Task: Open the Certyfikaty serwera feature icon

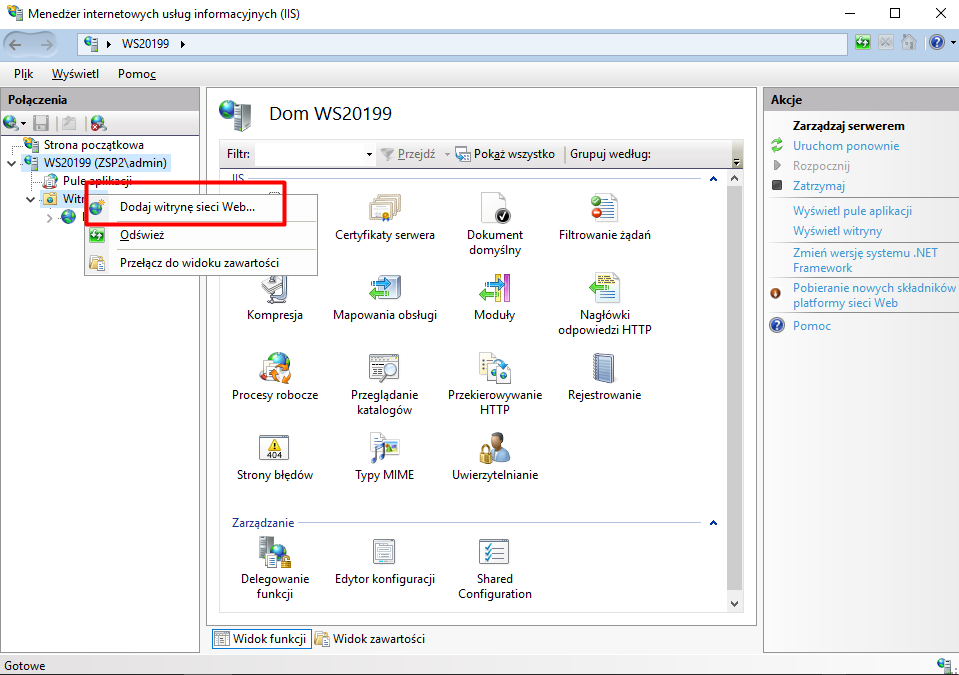Action: pos(384,209)
